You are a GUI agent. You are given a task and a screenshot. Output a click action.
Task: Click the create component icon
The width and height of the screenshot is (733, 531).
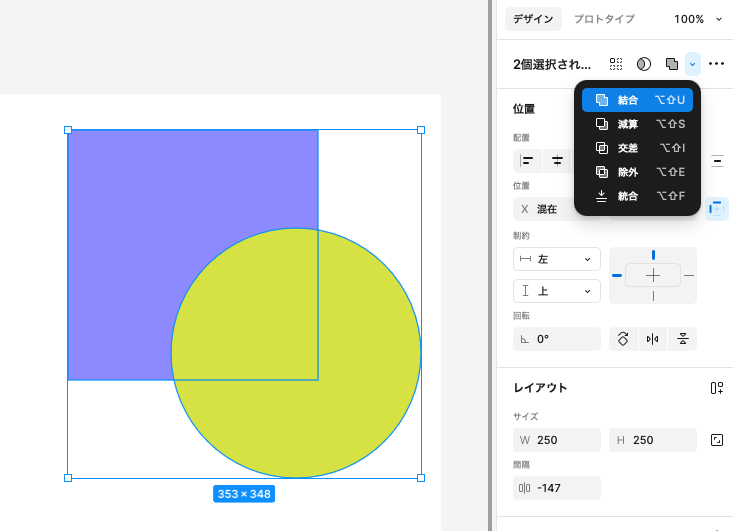(x=617, y=64)
